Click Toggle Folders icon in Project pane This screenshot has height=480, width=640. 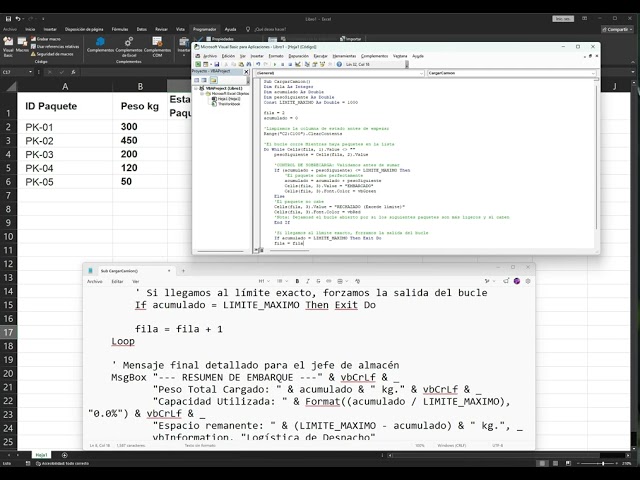213,80
